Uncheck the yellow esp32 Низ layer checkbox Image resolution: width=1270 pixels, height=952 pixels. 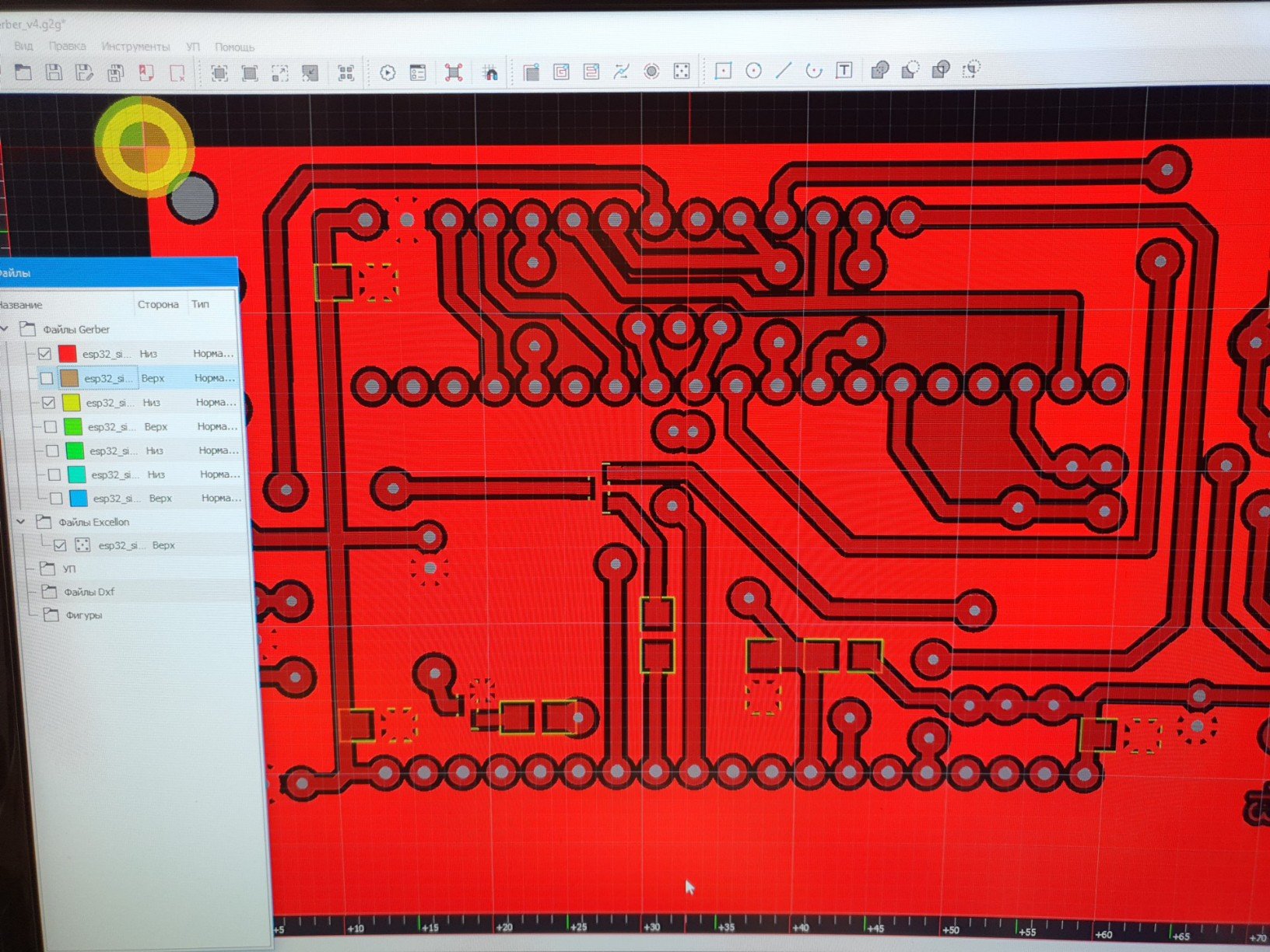pos(48,403)
